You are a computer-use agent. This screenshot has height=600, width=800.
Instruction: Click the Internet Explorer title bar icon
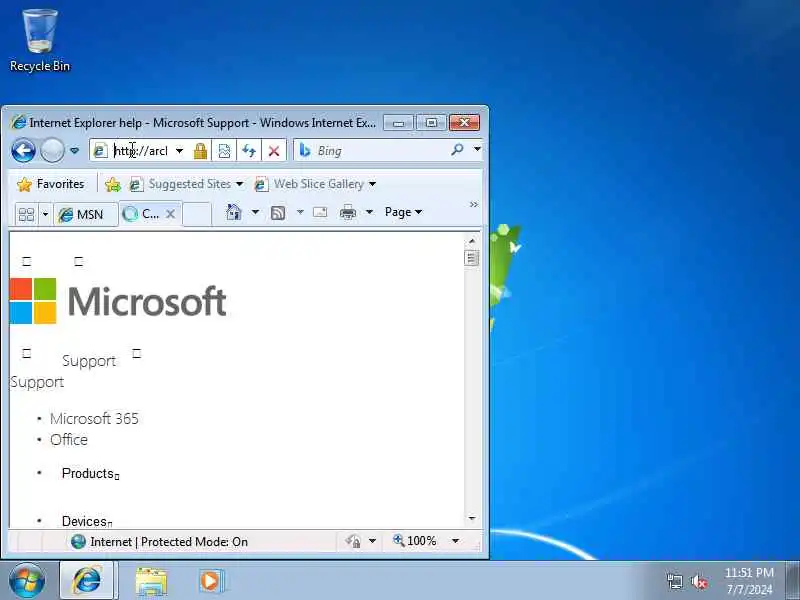pyautogui.click(x=18, y=122)
